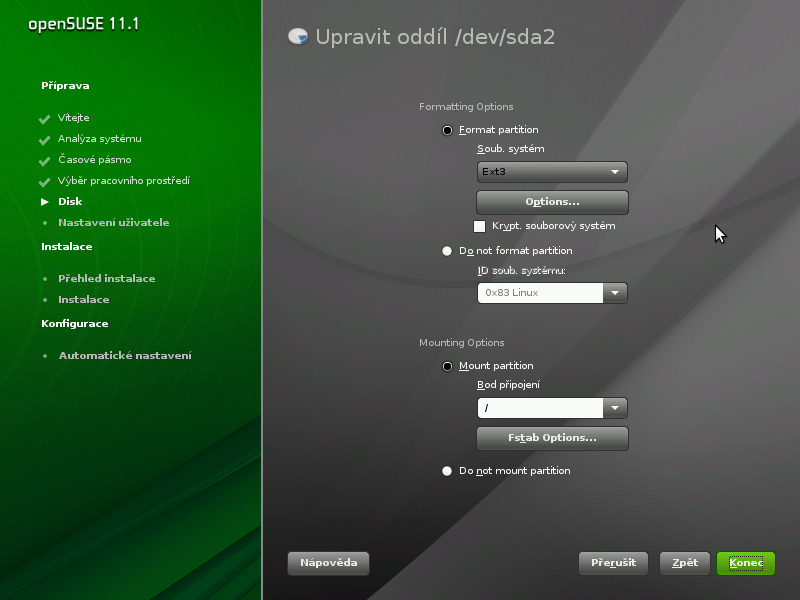Screen dimensions: 800x600
Task: Click the Mounting Options label
Action: [x=462, y=343]
